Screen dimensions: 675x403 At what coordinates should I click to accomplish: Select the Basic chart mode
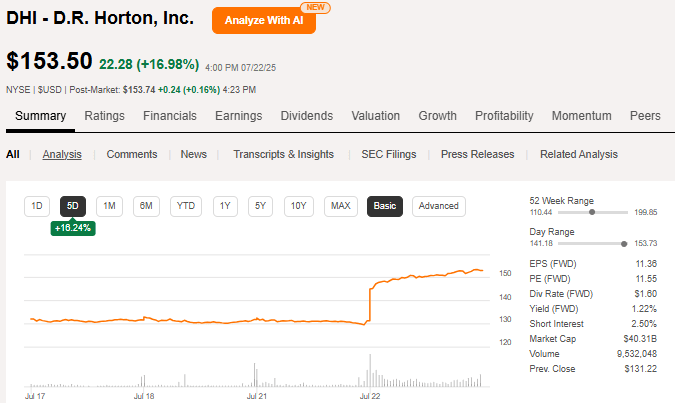(x=385, y=206)
